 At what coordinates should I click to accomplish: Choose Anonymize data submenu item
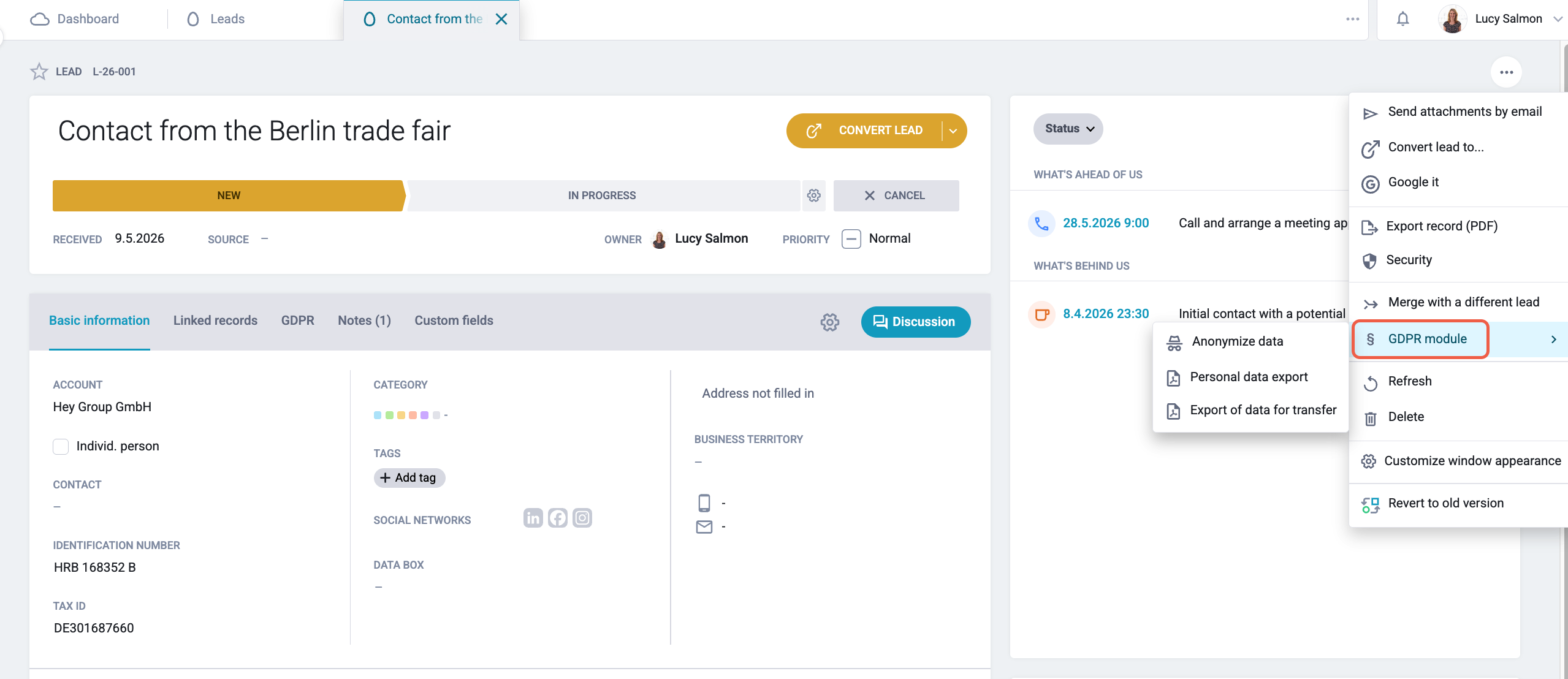coord(1250,341)
